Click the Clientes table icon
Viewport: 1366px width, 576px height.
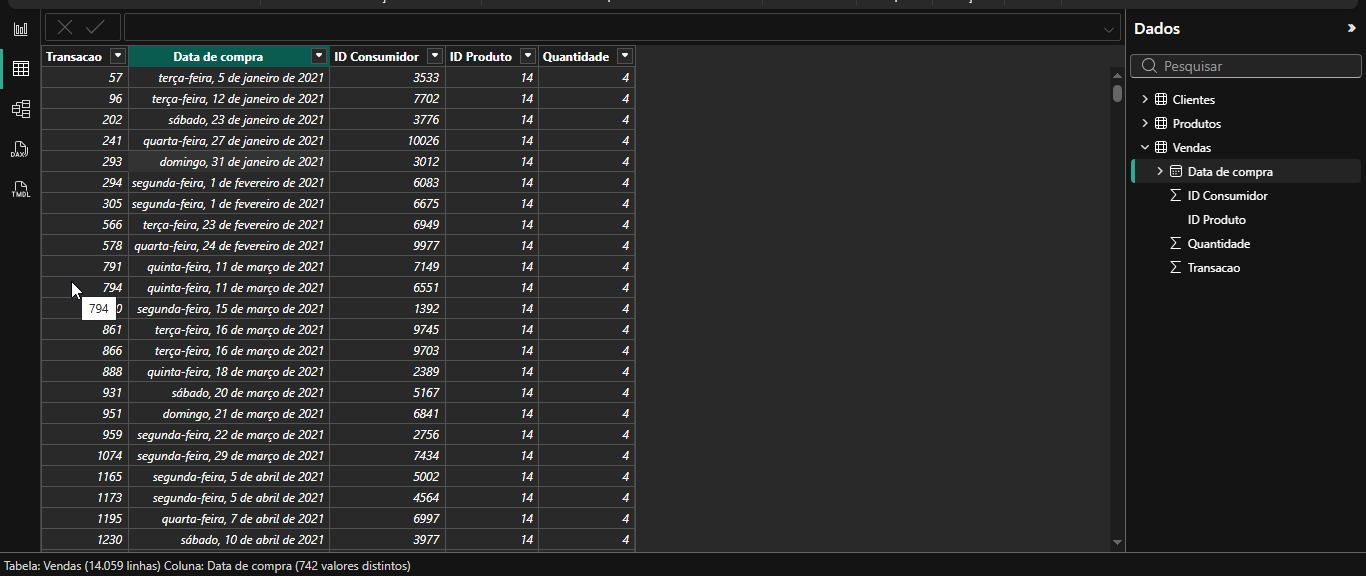pos(1161,100)
